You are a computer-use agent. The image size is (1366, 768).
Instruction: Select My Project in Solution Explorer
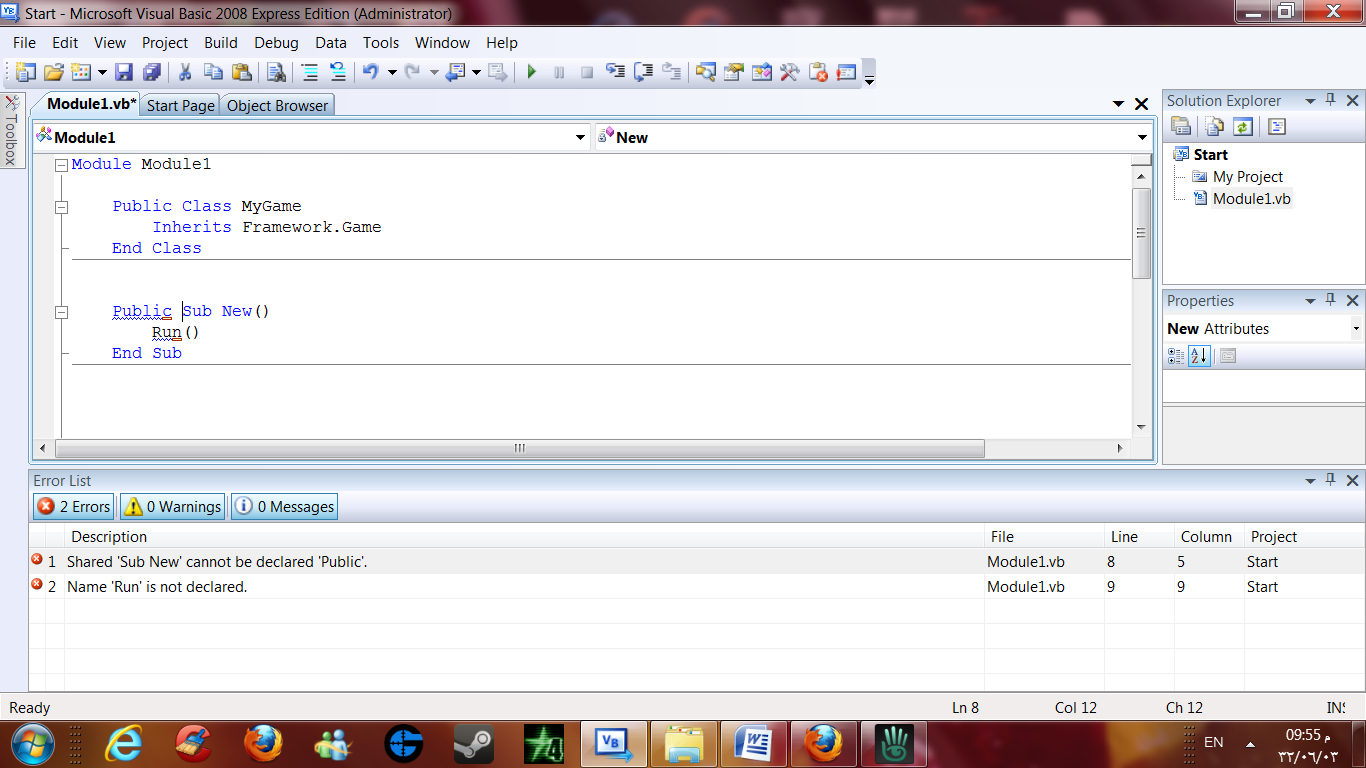click(1247, 177)
